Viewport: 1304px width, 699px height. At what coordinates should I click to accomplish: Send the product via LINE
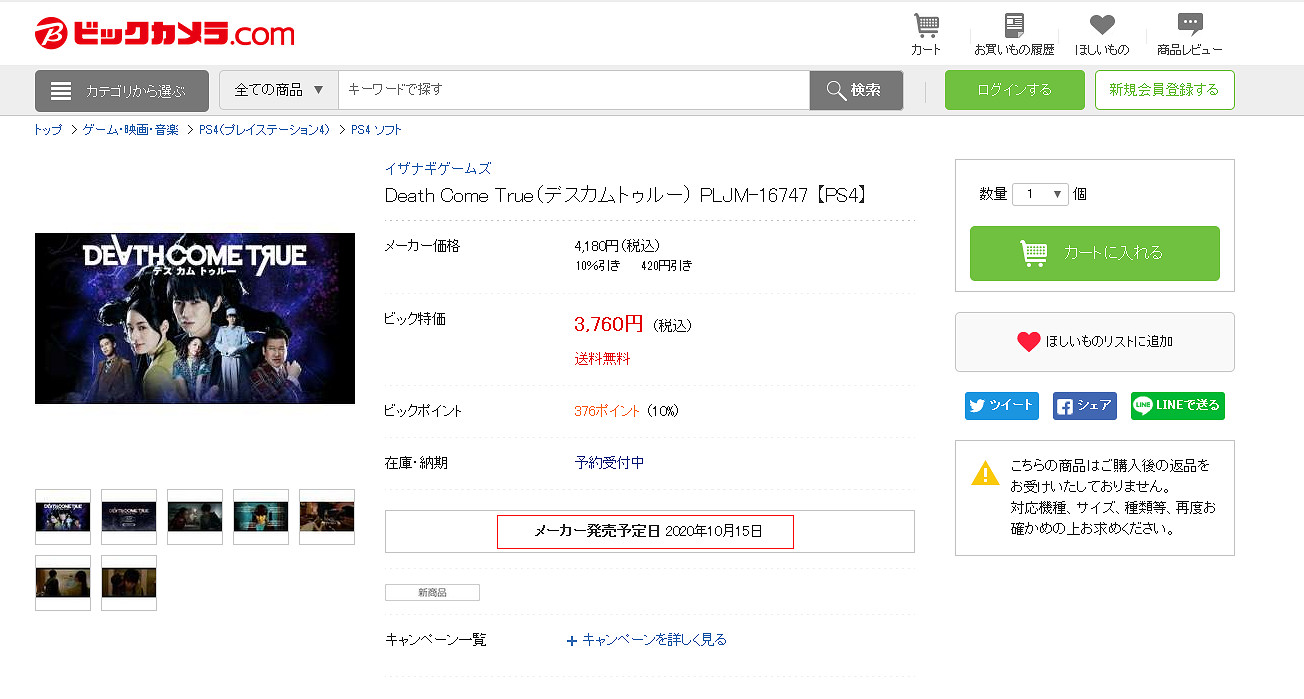(1177, 406)
